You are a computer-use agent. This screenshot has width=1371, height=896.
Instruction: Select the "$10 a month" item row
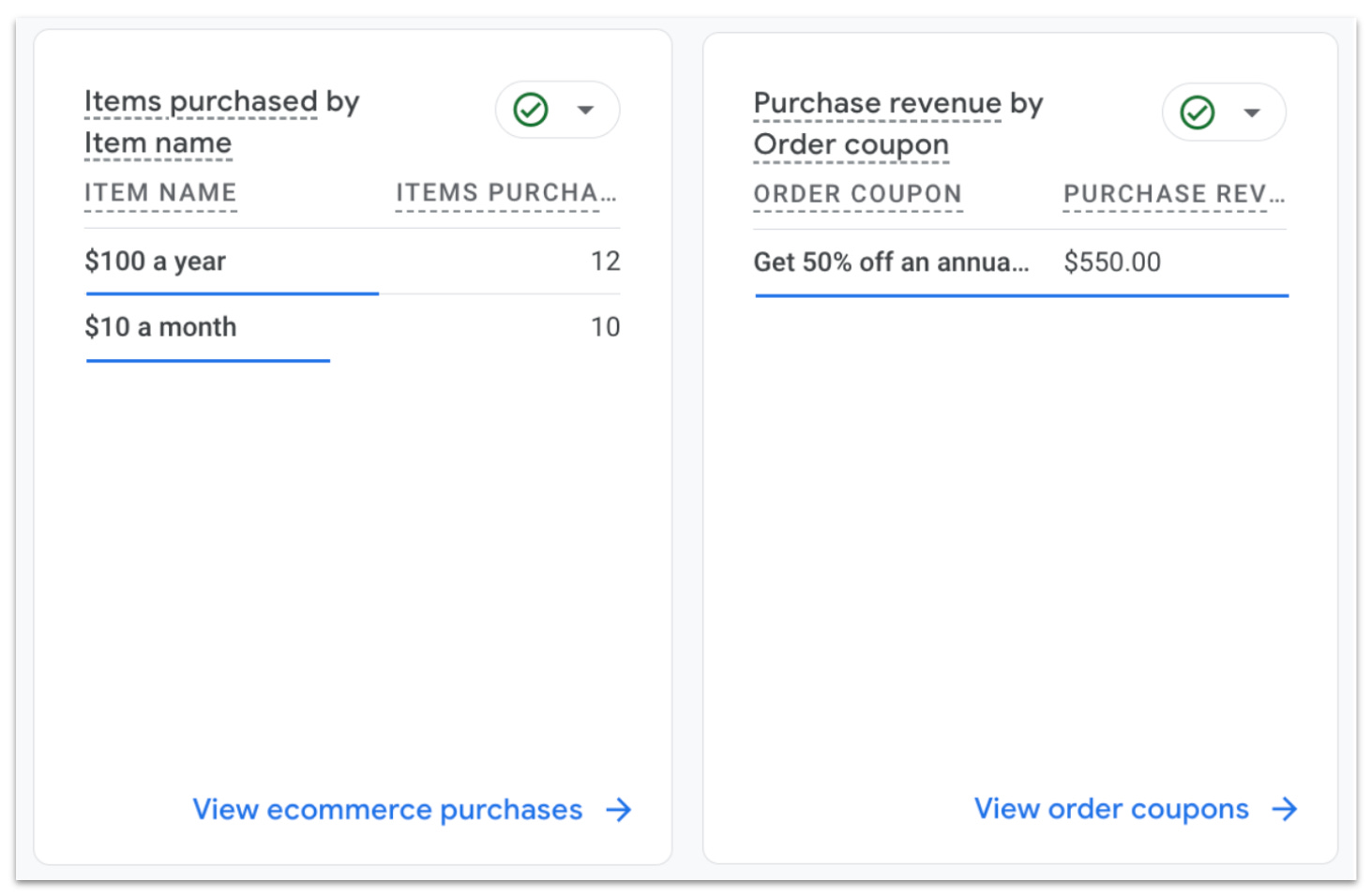(160, 327)
